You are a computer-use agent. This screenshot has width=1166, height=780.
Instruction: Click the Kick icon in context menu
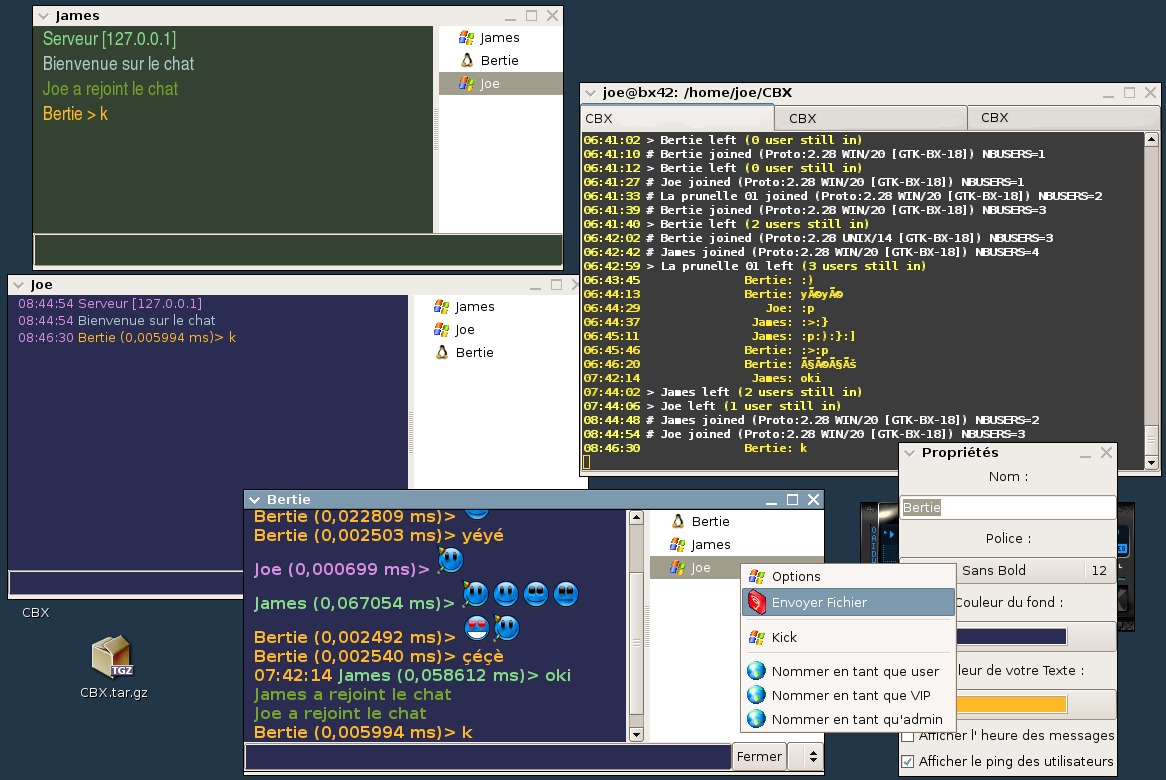pos(756,637)
